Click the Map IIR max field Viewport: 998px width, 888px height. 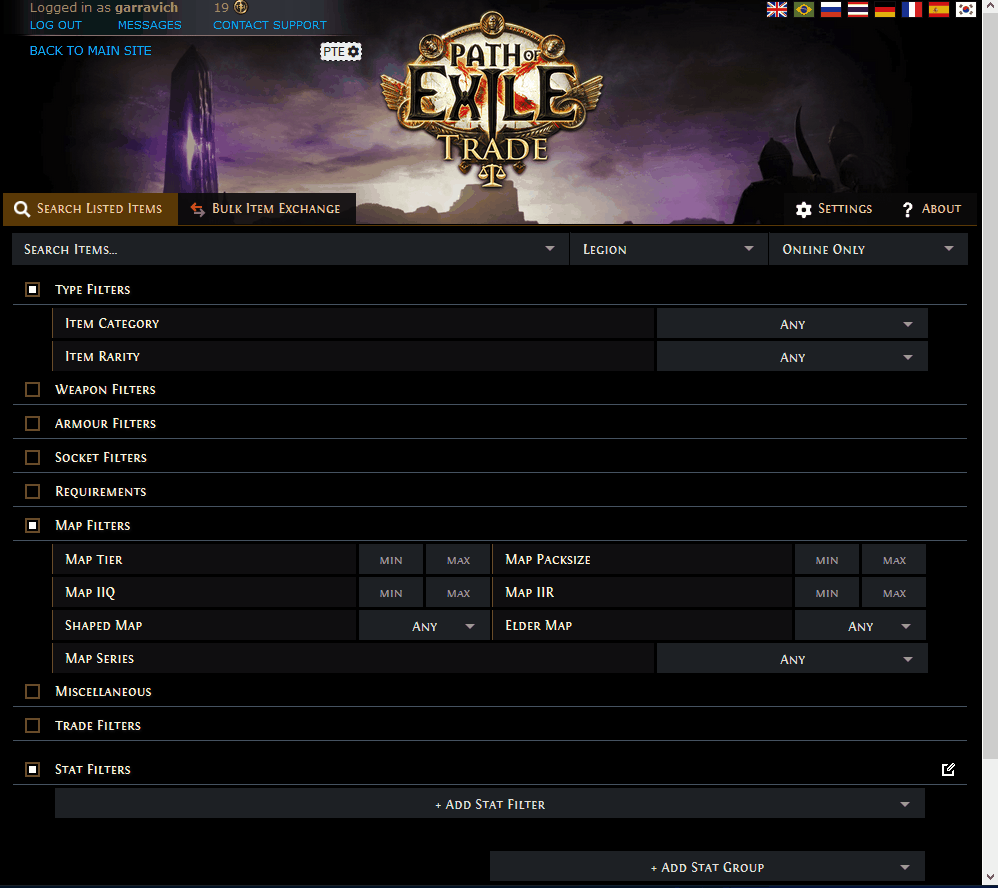pos(894,593)
